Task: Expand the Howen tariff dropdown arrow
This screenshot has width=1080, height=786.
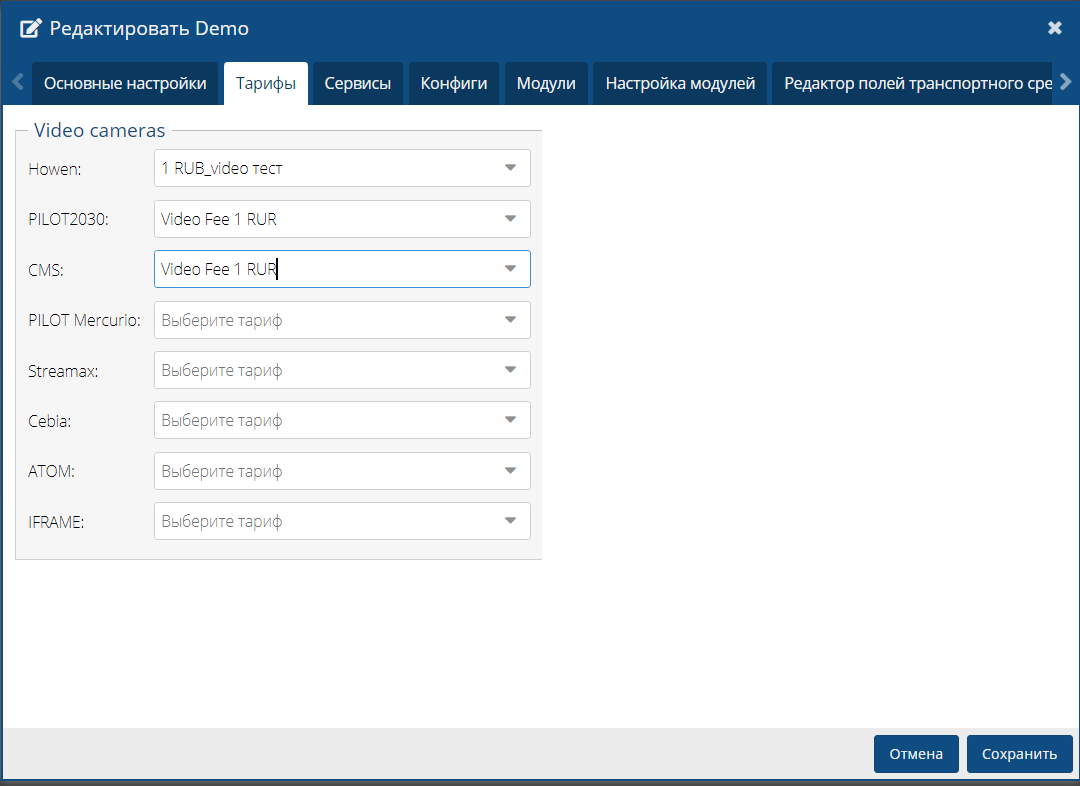Action: 510,168
